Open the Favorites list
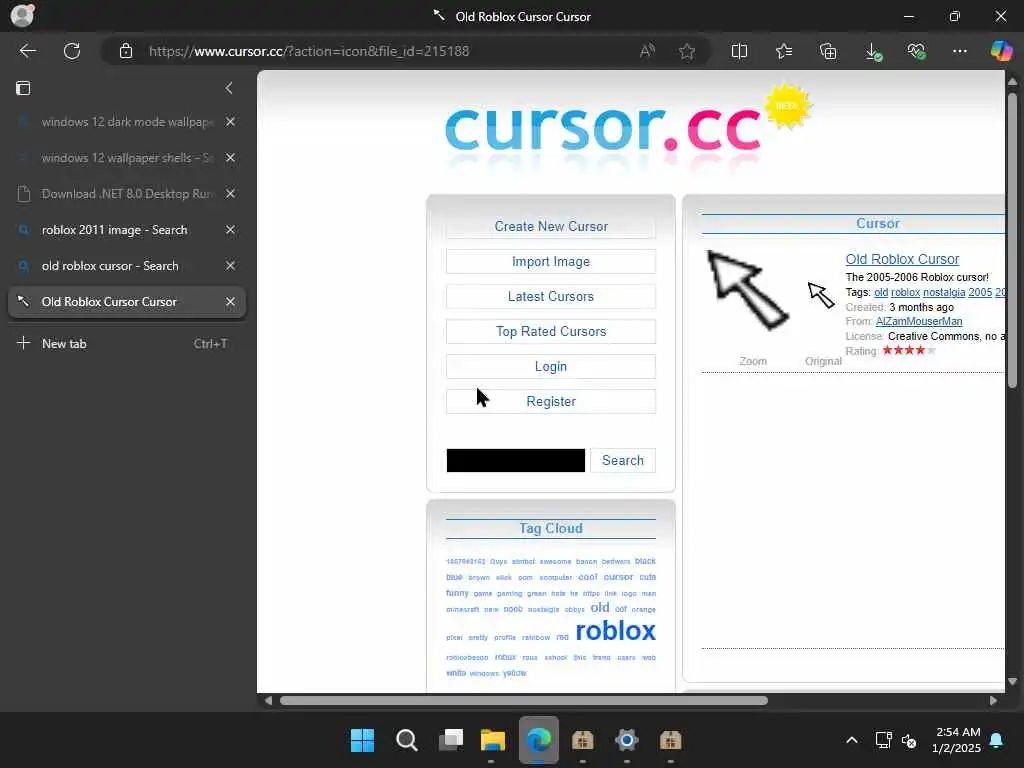Viewport: 1024px width, 768px height. pos(784,51)
